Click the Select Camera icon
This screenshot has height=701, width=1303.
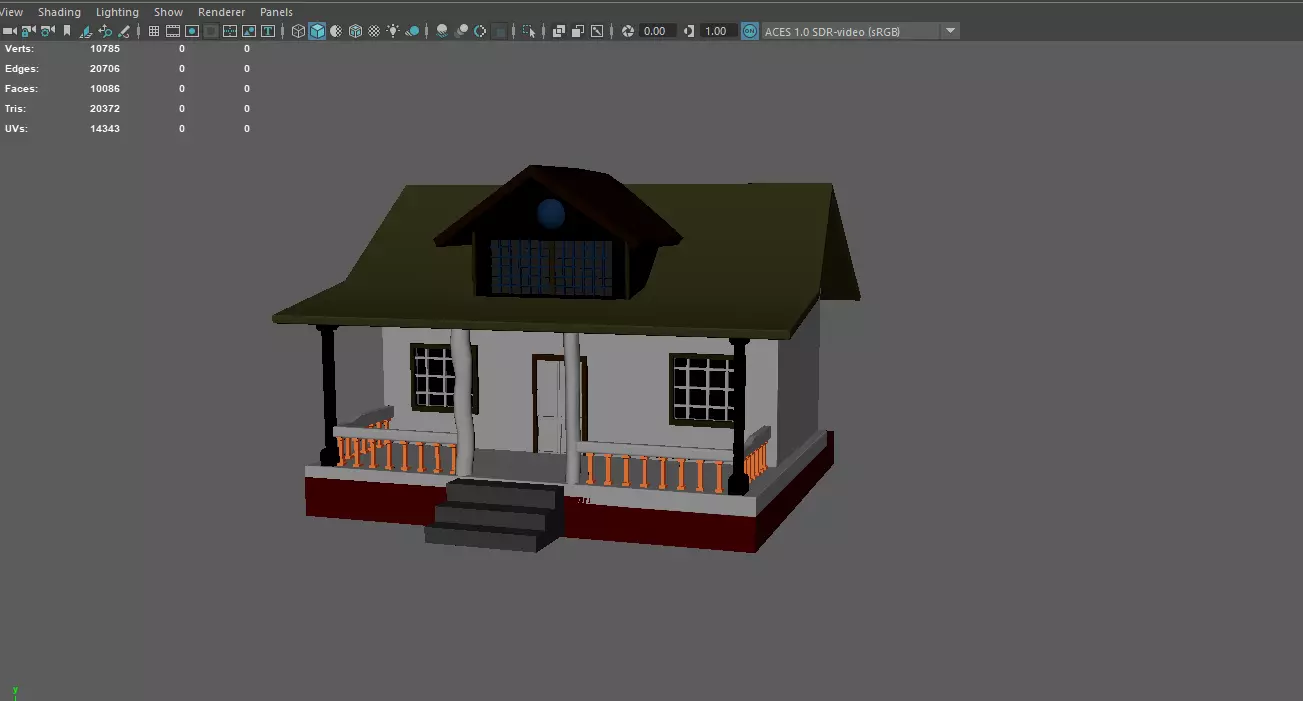[10, 31]
